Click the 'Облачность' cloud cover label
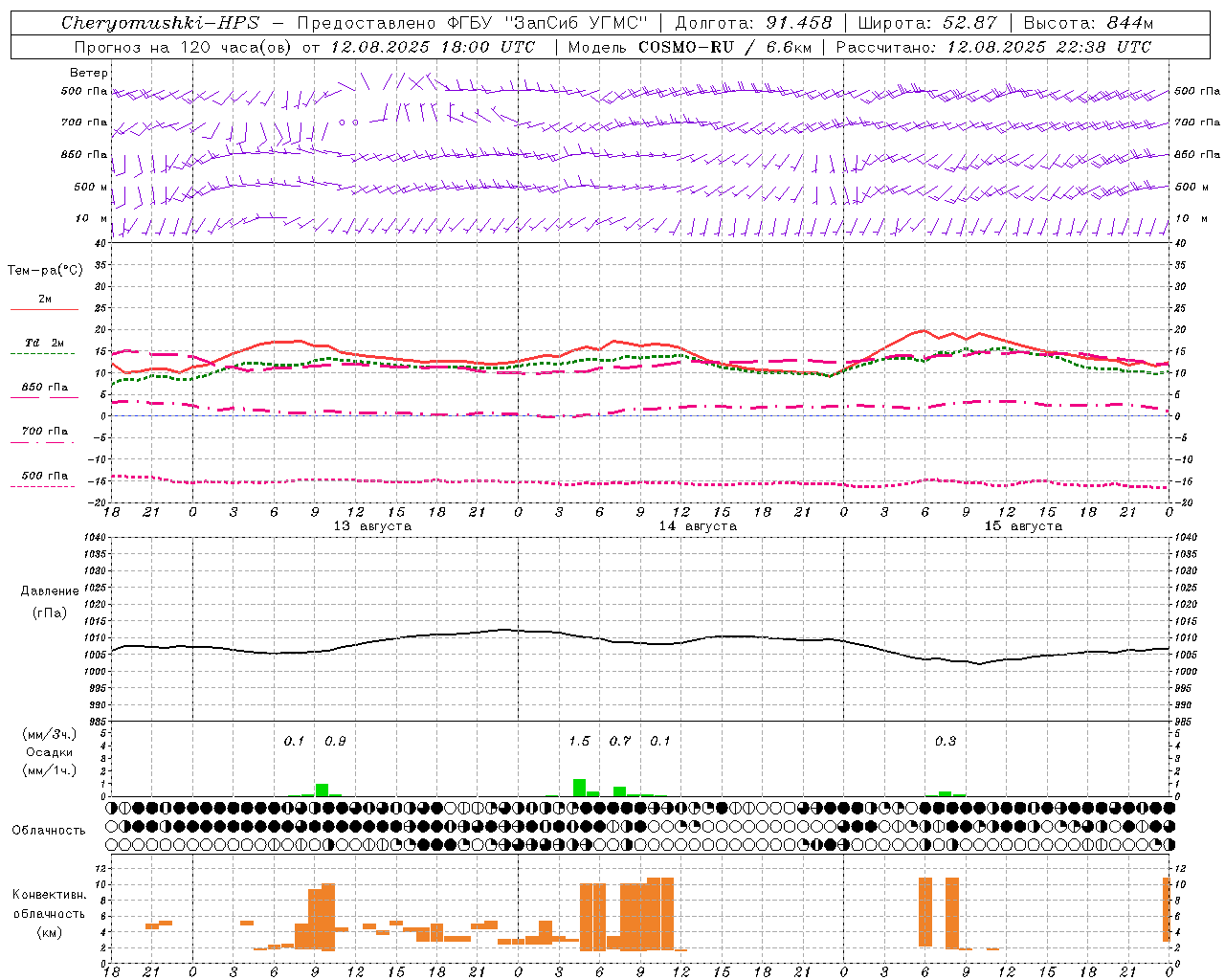 tap(49, 831)
